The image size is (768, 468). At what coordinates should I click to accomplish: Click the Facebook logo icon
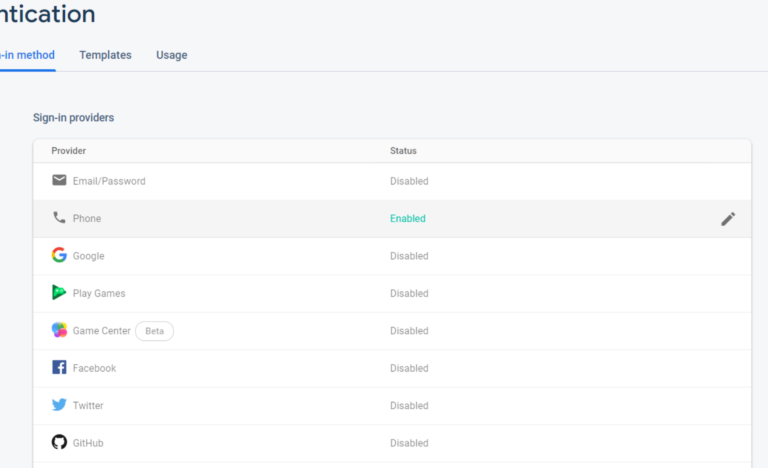coord(59,368)
